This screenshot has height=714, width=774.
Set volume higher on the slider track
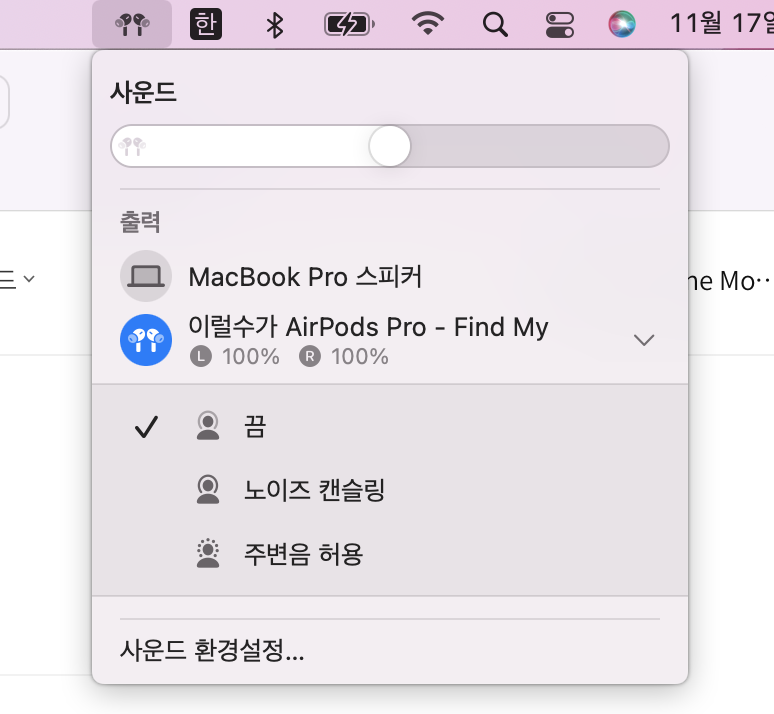click(x=538, y=146)
